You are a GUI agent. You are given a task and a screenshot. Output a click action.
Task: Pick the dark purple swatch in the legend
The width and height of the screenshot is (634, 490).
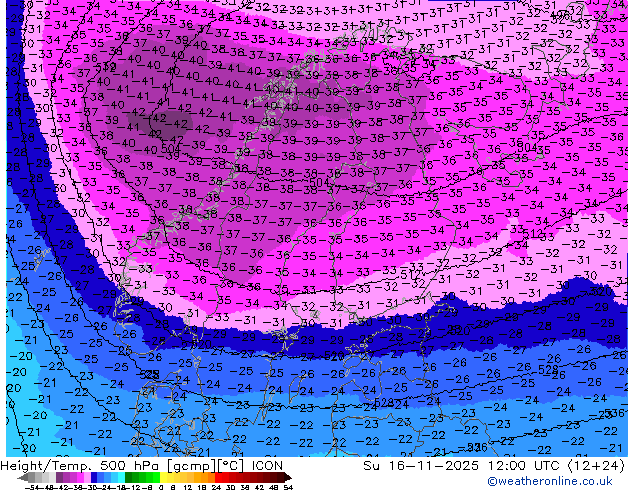59,477
